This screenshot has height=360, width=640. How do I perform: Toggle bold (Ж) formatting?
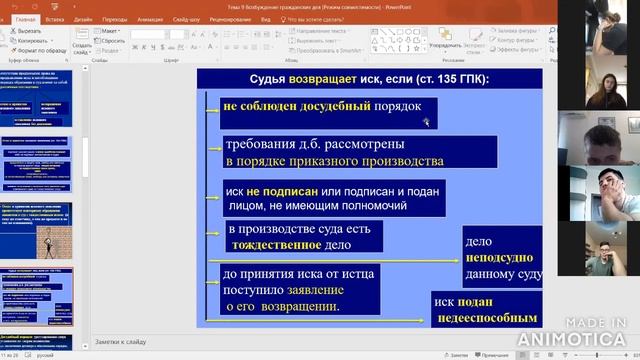coord(135,48)
